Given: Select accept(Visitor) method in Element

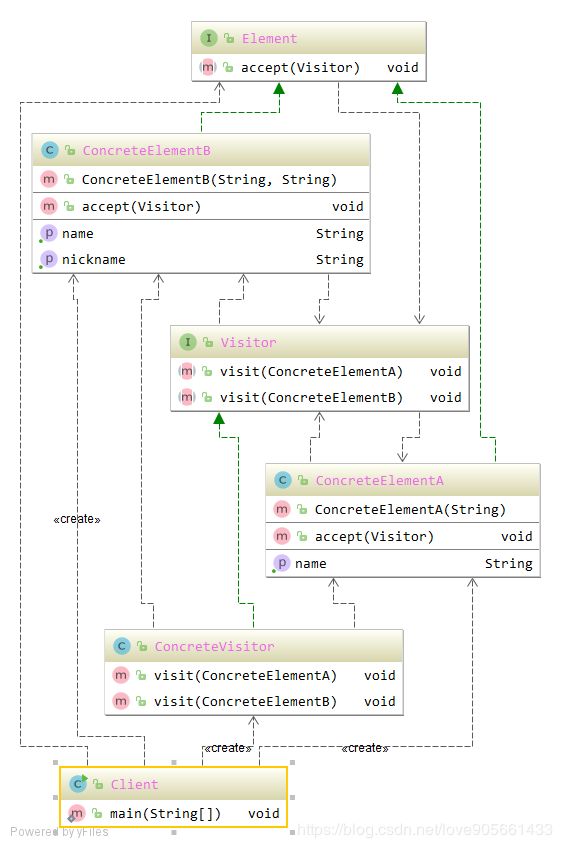Looking at the screenshot, I should coord(309,68).
